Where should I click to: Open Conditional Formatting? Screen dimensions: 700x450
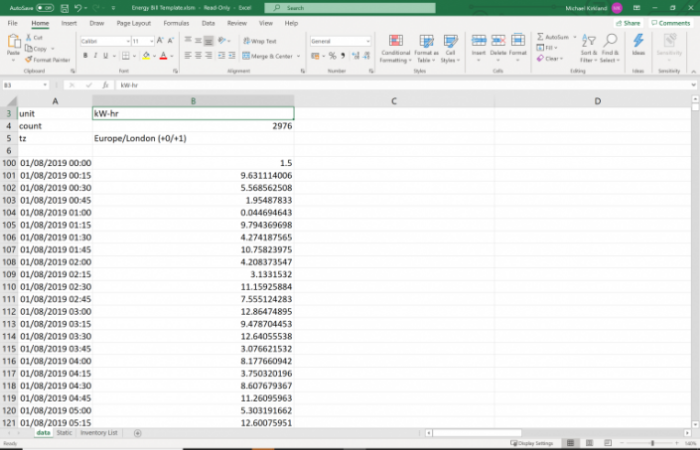click(396, 49)
